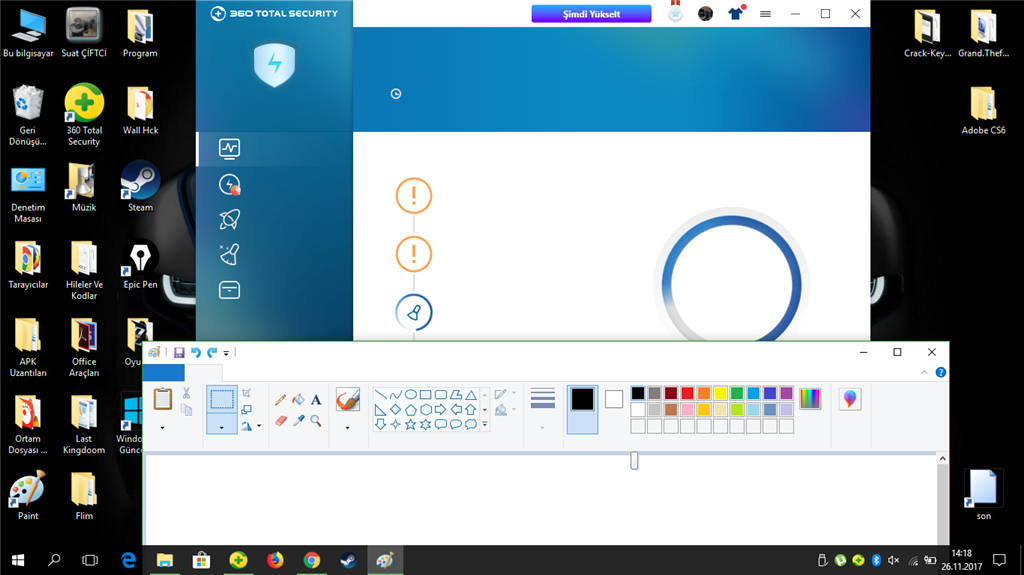Image resolution: width=1024 pixels, height=575 pixels.
Task: Choose the diamond shape in Shapes gallery
Action: (x=395, y=410)
